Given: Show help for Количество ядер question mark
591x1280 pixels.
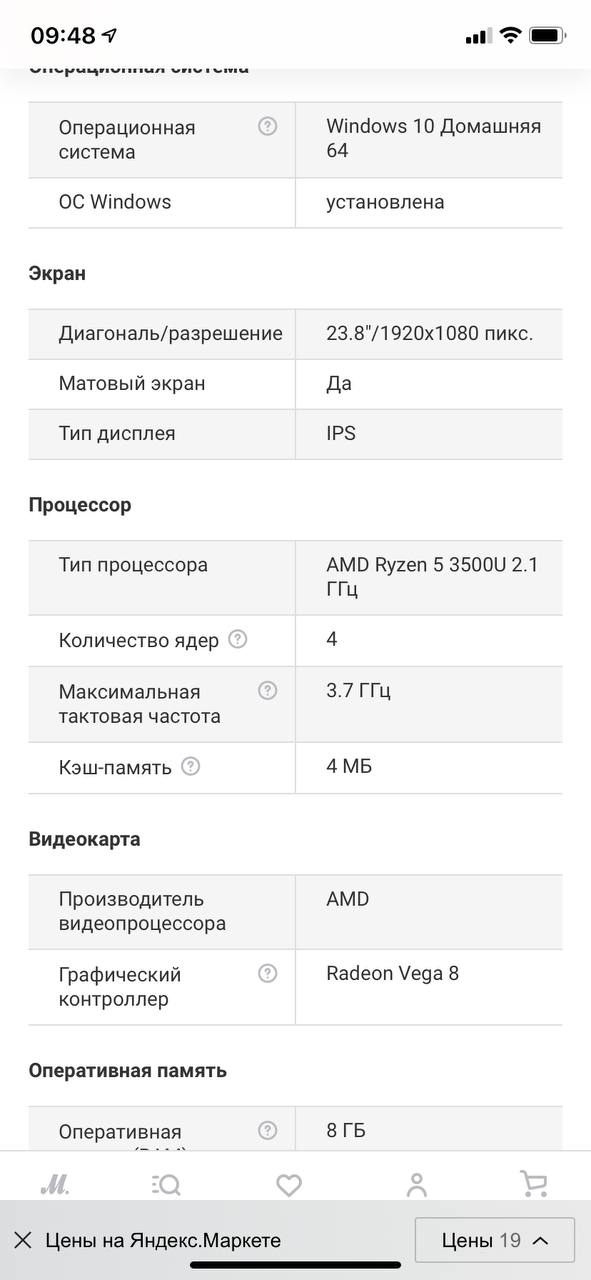Looking at the screenshot, I should tap(237, 639).
